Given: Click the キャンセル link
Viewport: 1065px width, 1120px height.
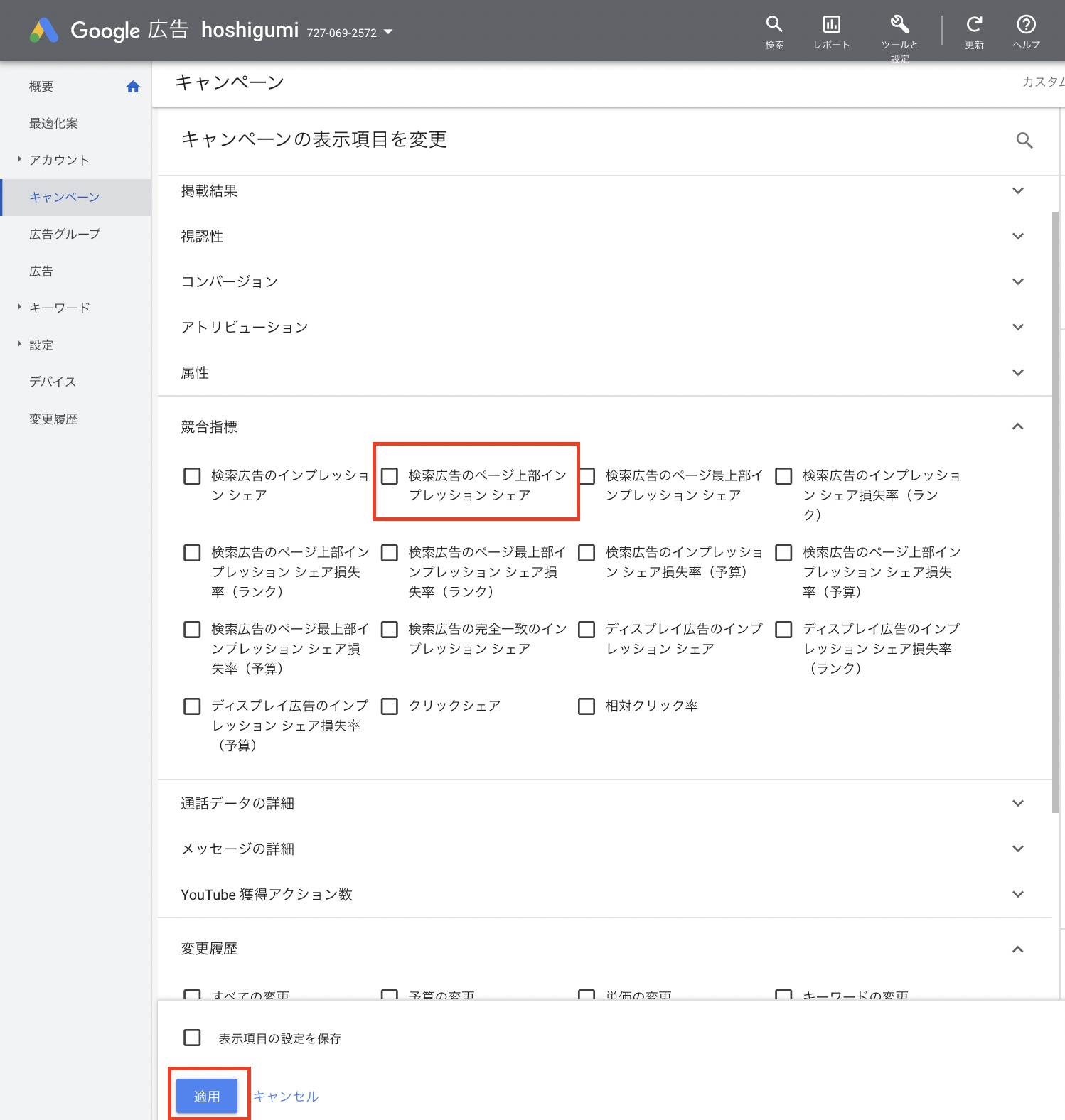Looking at the screenshot, I should click(286, 1097).
